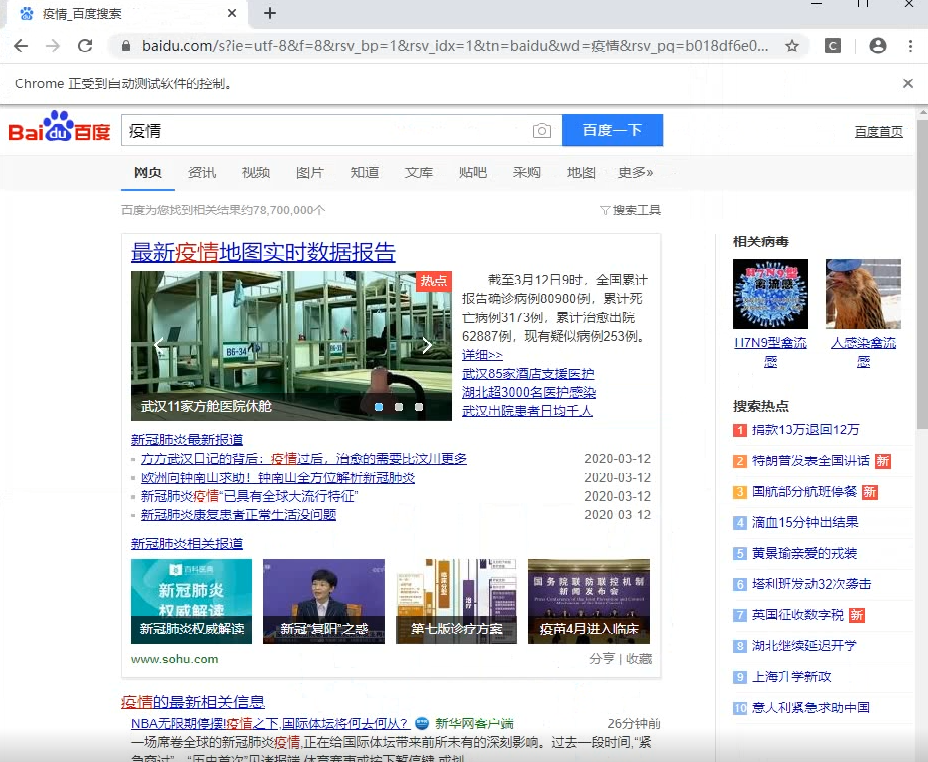Open the 新冠"复阳"之惑 thumbnail

[x=324, y=601]
